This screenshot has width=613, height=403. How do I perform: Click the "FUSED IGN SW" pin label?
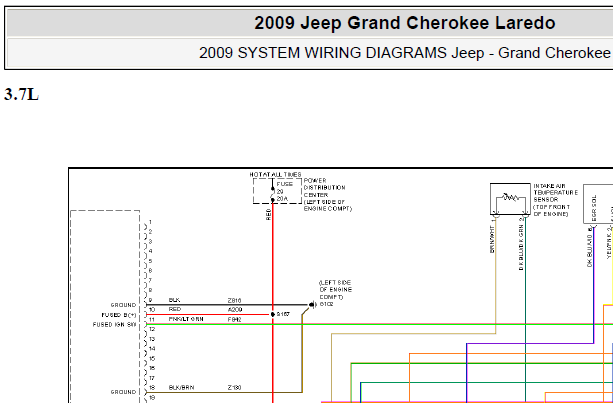(x=115, y=324)
